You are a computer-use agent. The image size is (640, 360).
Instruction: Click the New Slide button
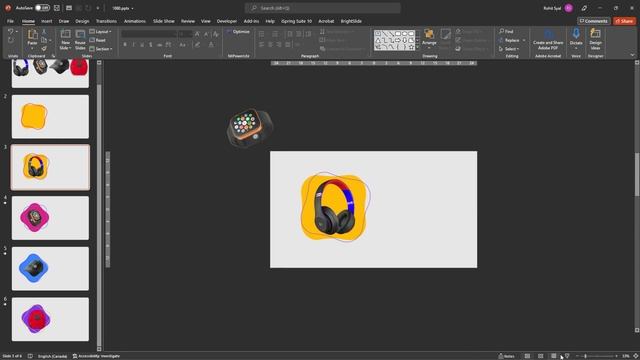click(65, 40)
